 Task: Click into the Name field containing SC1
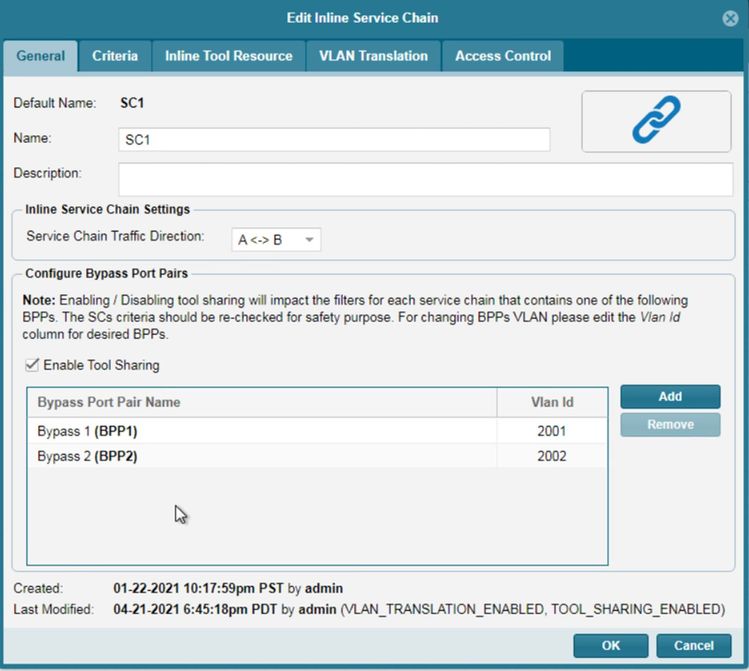coord(334,140)
